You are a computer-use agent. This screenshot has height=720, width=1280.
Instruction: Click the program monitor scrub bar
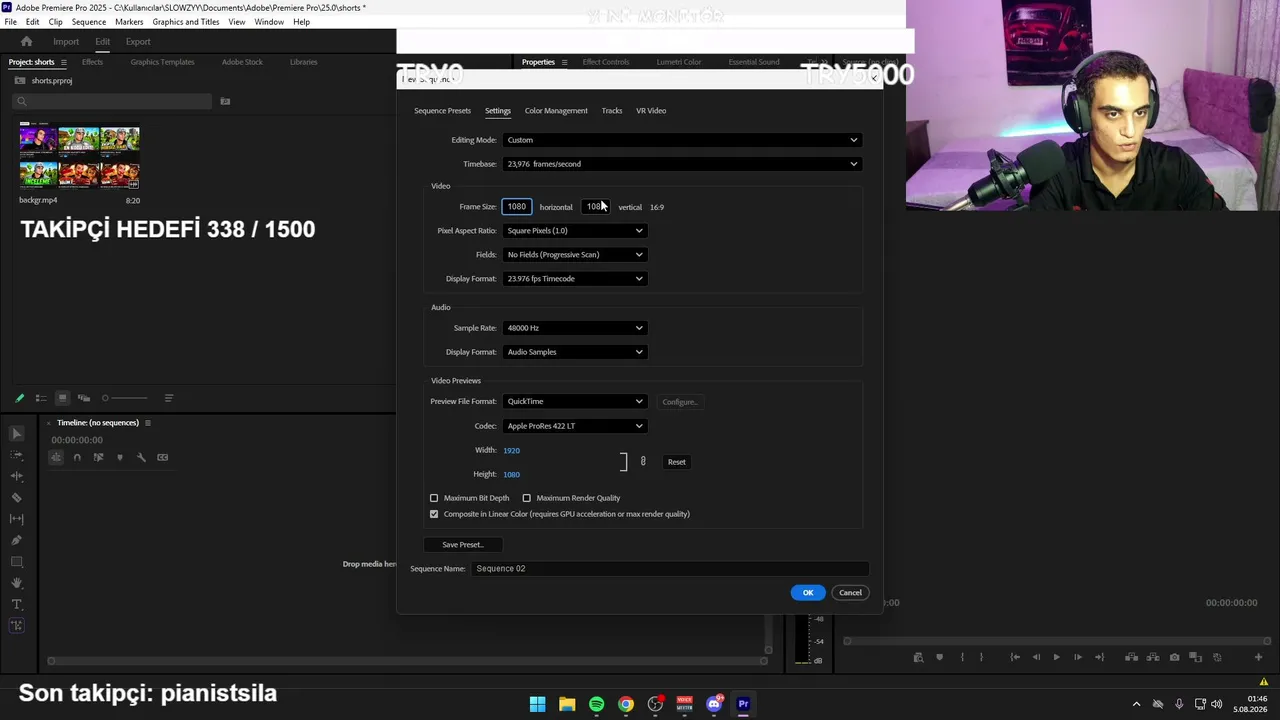coord(1057,641)
